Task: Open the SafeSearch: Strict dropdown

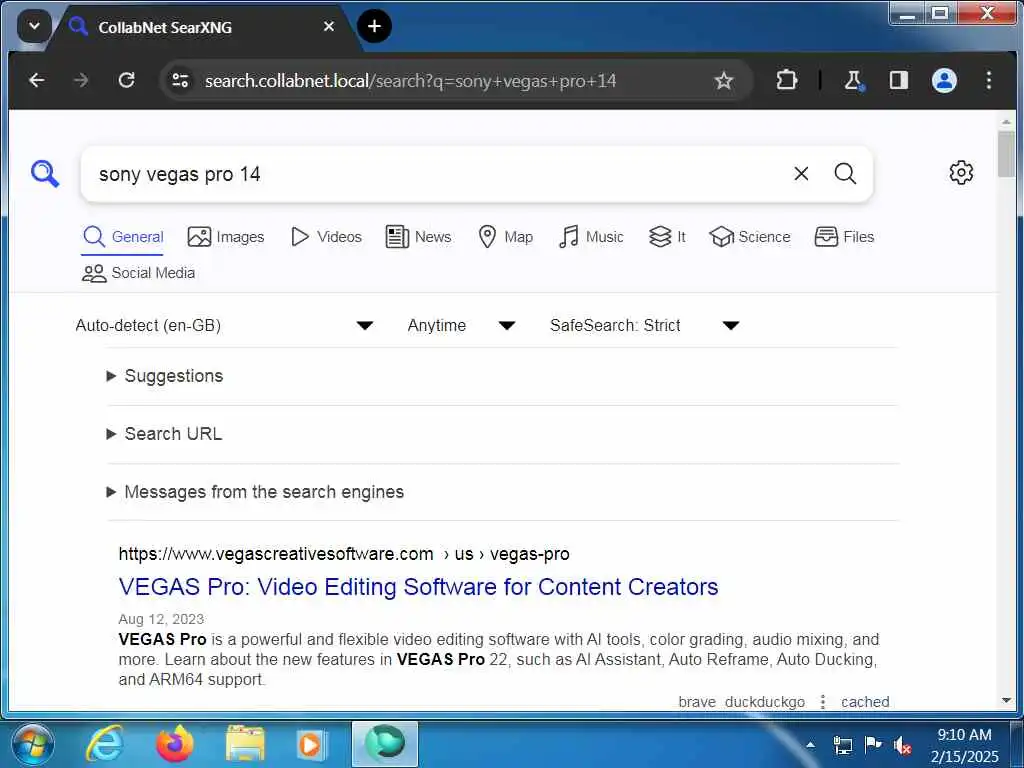Action: tap(644, 325)
